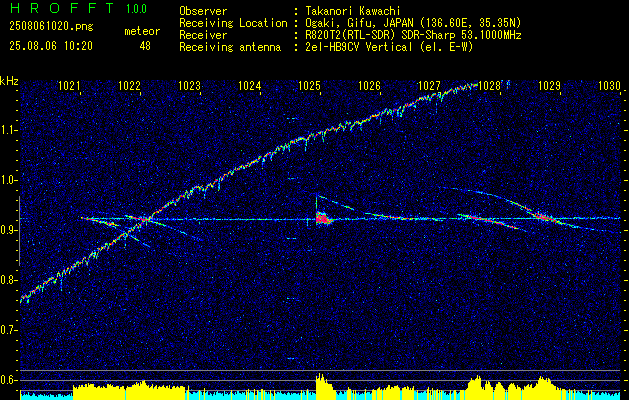629x400 pixels.
Task: Select filename 2508061020.png
Action: click(51, 27)
